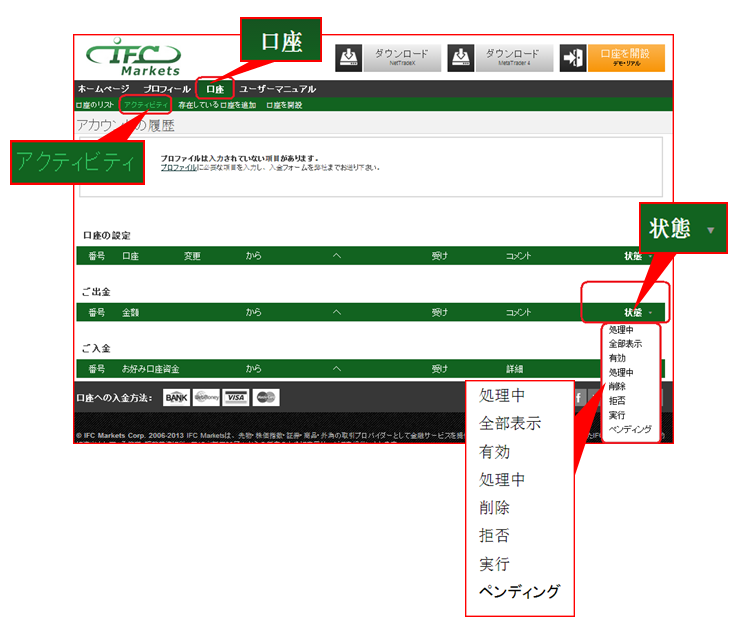Select the BANK payment method icon

point(176,397)
